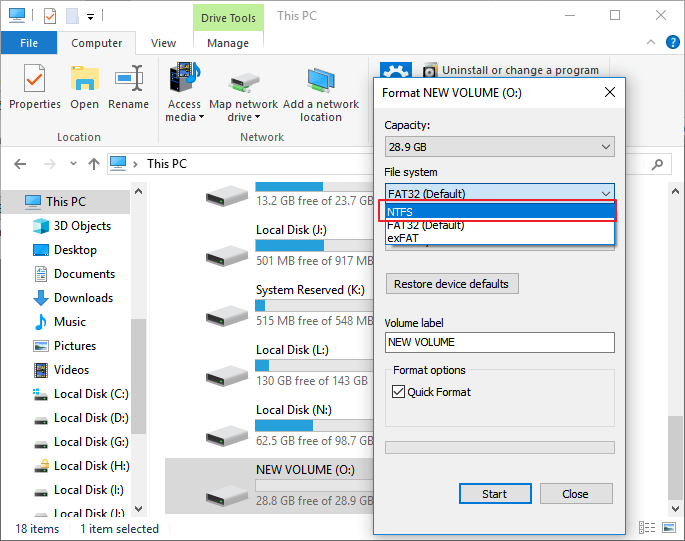The height and width of the screenshot is (541, 685).
Task: Switch to the View ribbon tab
Action: [x=163, y=43]
